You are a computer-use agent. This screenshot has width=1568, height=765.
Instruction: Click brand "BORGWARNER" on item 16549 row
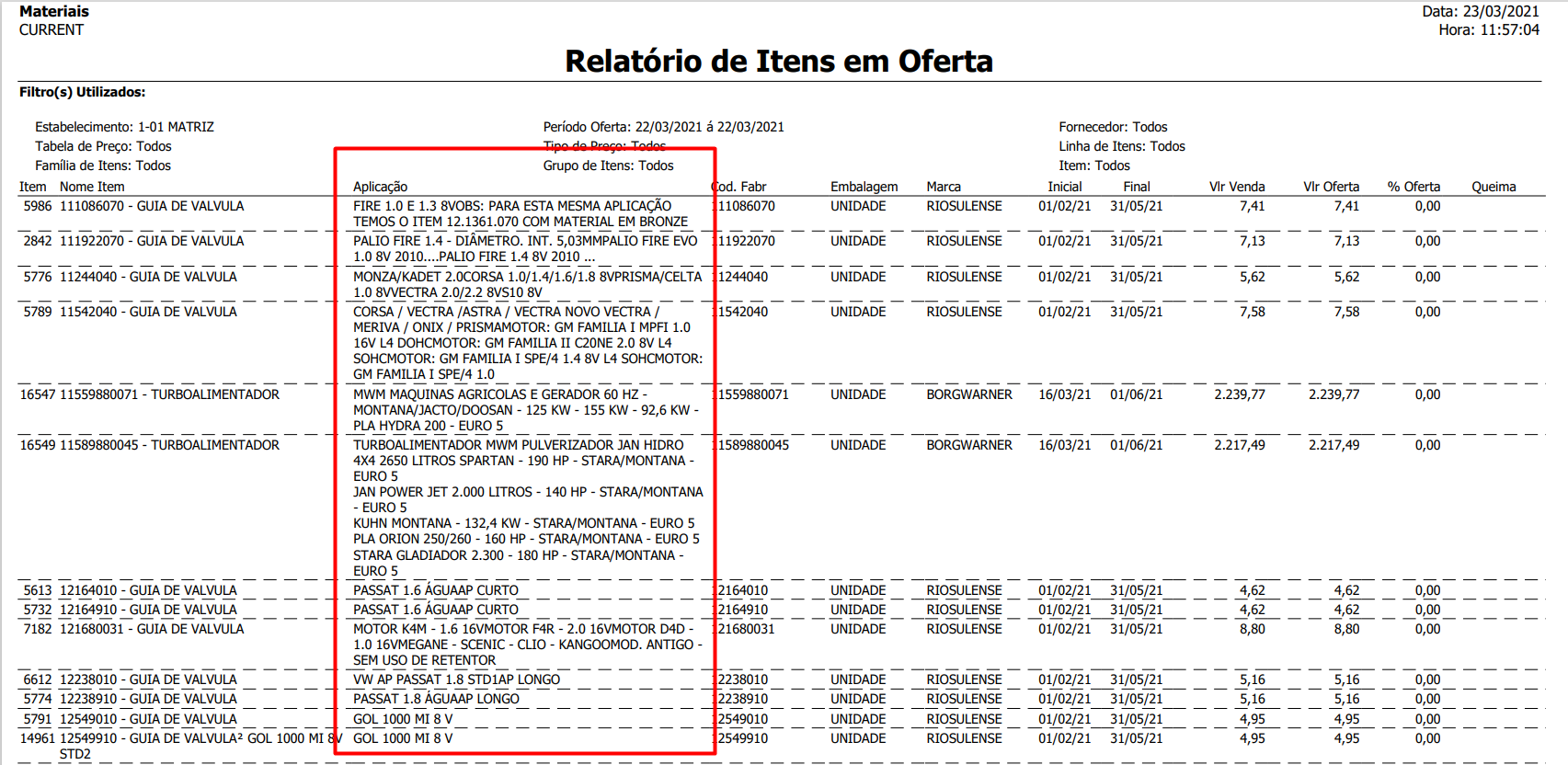pyautogui.click(x=969, y=445)
